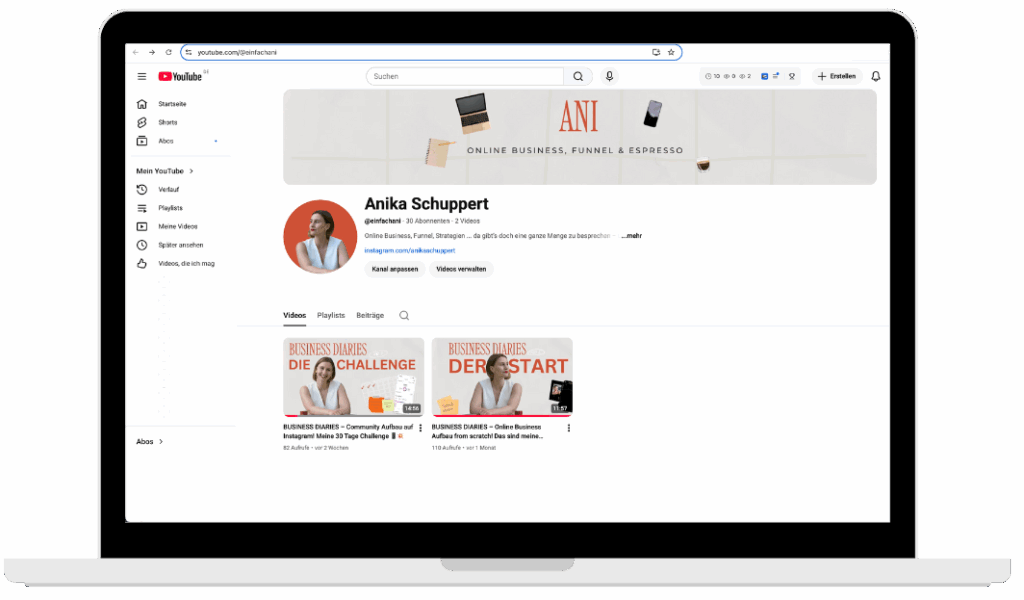The height and width of the screenshot is (600, 1024).
Task: Search the channel with magnifier icon
Action: (x=404, y=316)
